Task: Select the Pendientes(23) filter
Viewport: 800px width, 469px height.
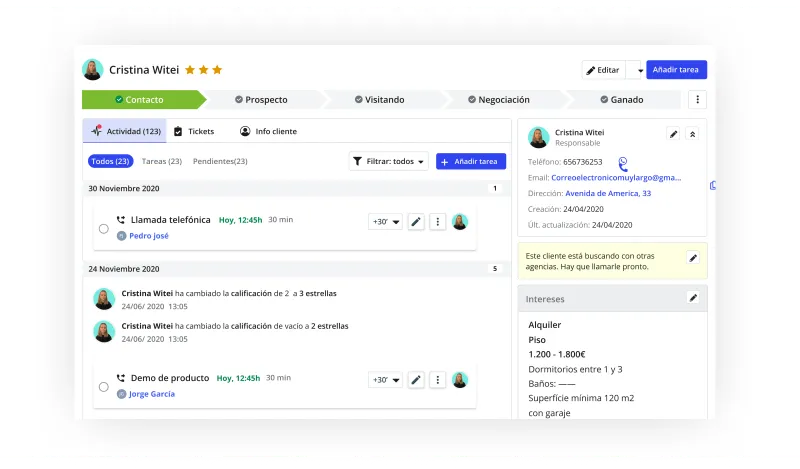Action: [x=220, y=161]
